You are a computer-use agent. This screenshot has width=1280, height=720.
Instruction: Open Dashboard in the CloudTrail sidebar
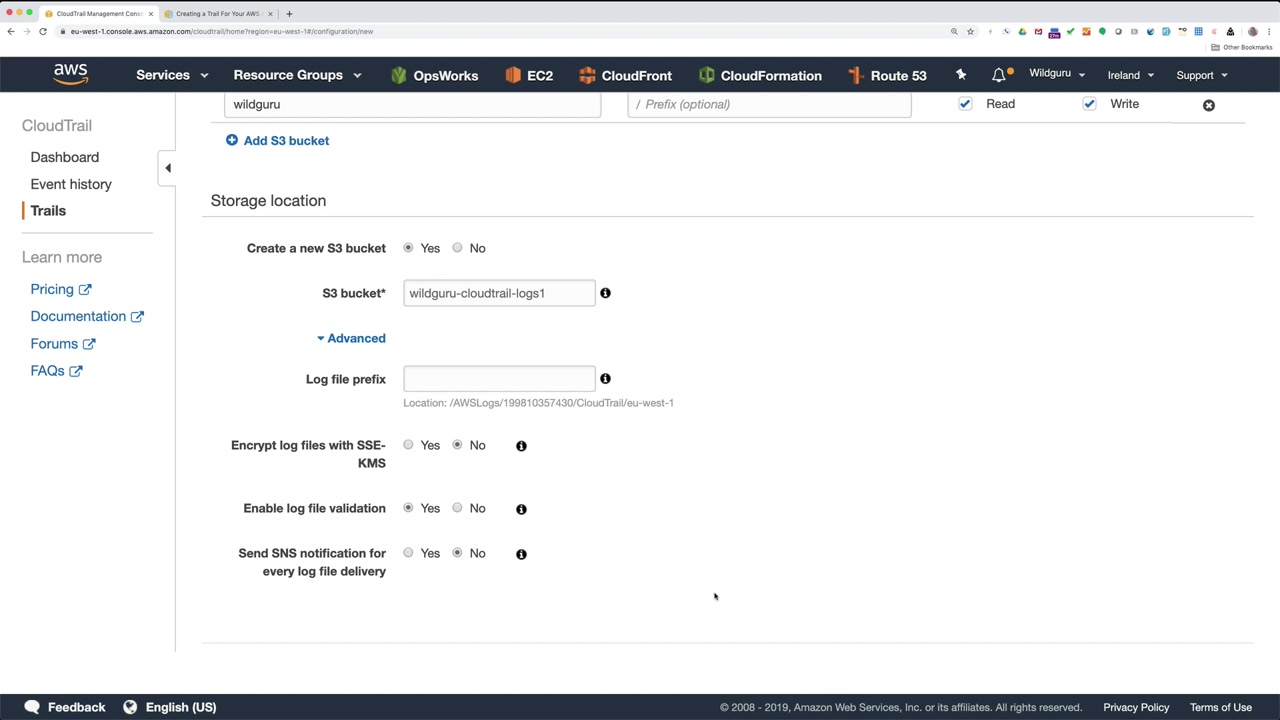coord(65,157)
